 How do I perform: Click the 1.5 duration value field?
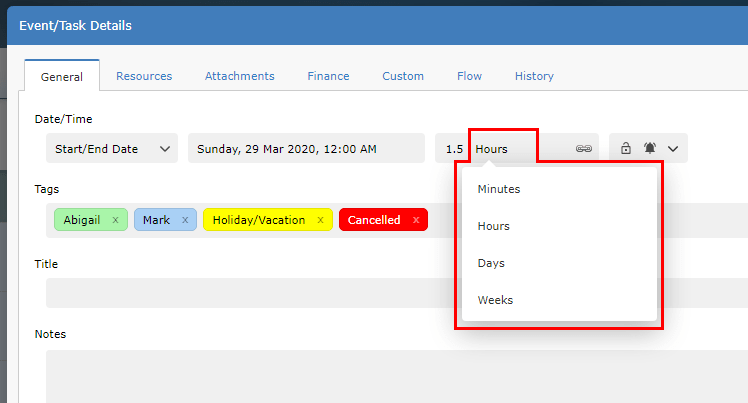pos(454,149)
